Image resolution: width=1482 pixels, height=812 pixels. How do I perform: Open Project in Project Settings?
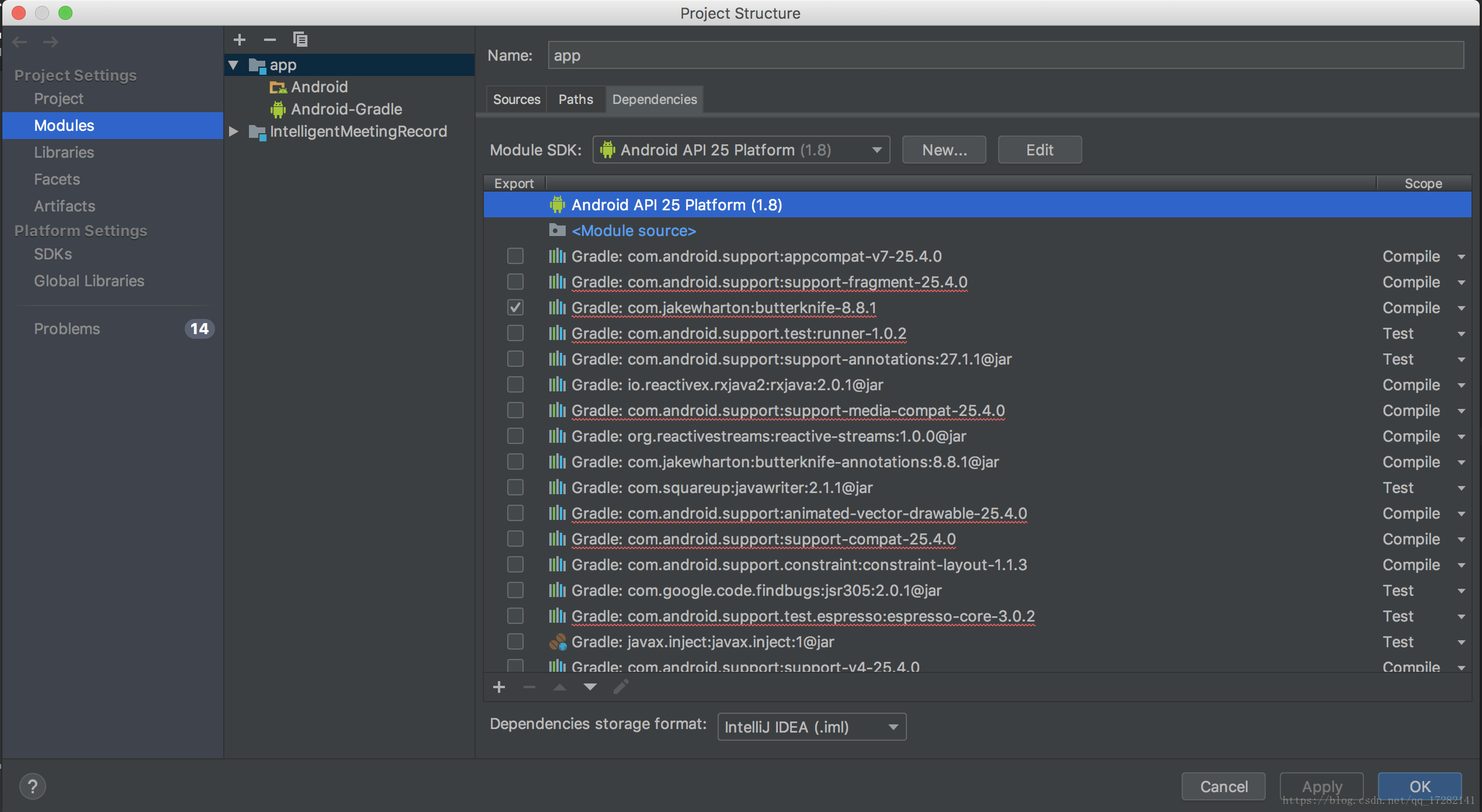[58, 99]
